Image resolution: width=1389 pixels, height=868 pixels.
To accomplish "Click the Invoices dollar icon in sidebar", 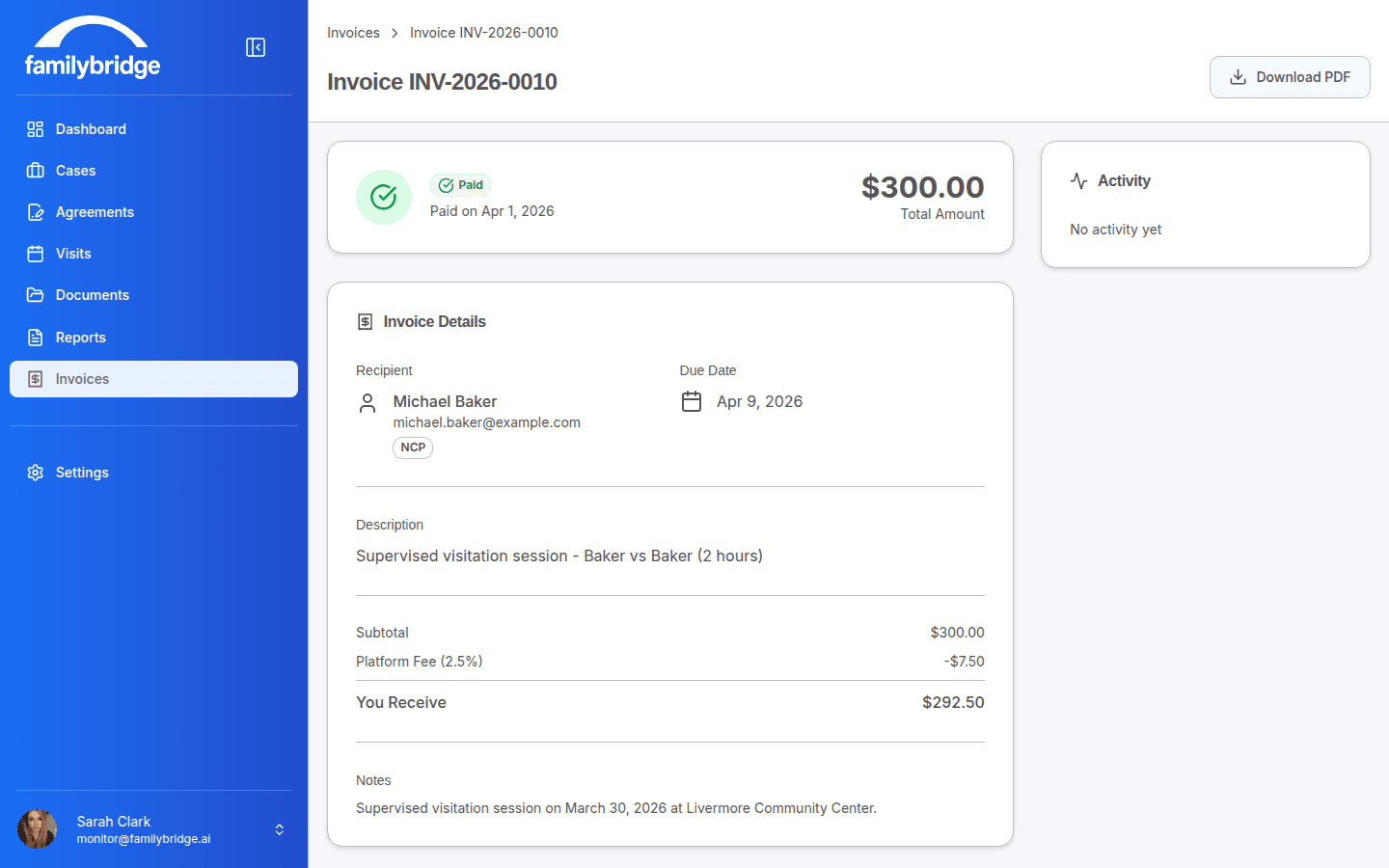I will (x=35, y=378).
